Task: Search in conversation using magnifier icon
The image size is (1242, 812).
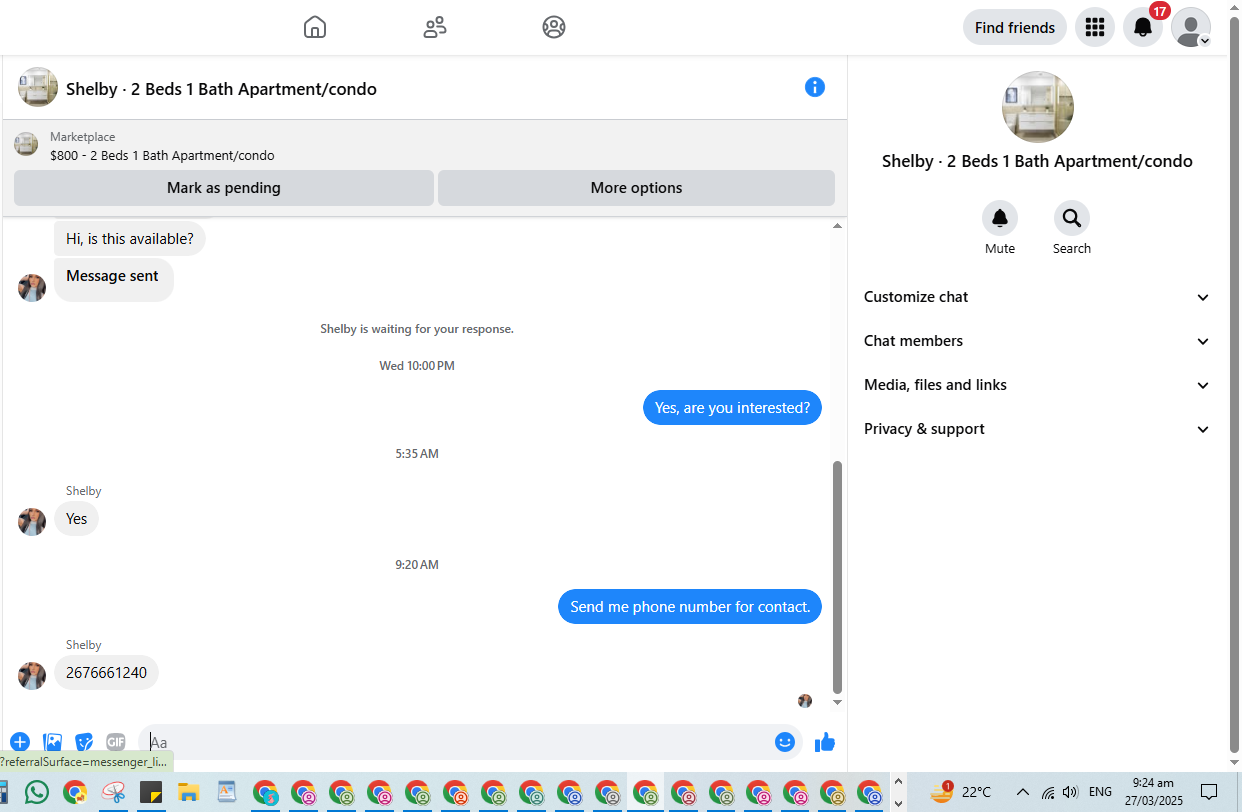Action: click(x=1072, y=218)
